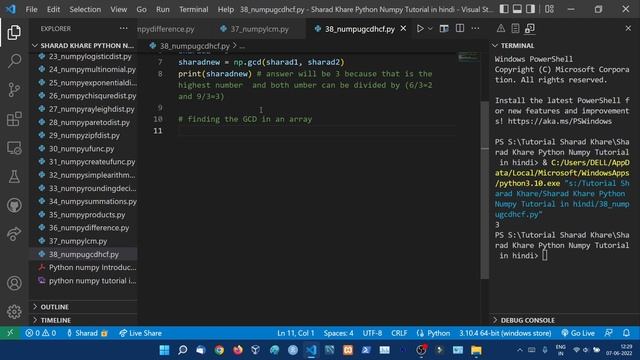Open the Go menu
640x360 pixels.
point(141,9)
